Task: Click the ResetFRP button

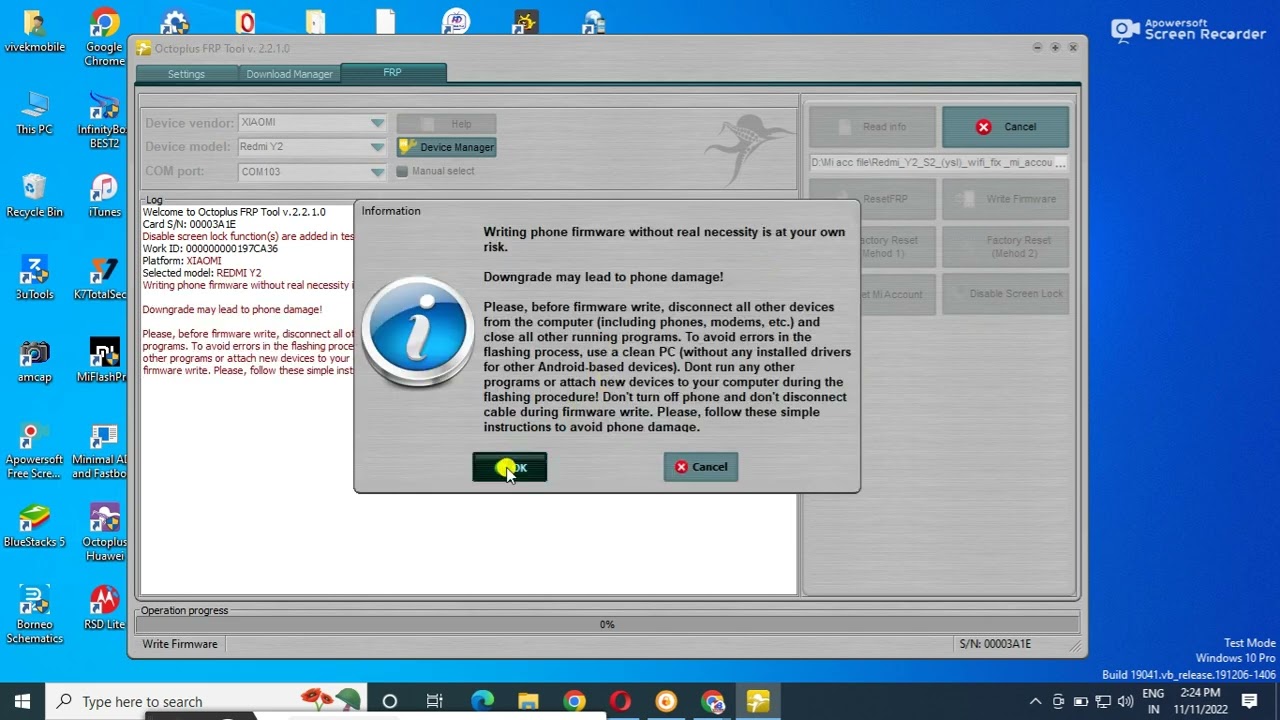Action: pos(872,199)
